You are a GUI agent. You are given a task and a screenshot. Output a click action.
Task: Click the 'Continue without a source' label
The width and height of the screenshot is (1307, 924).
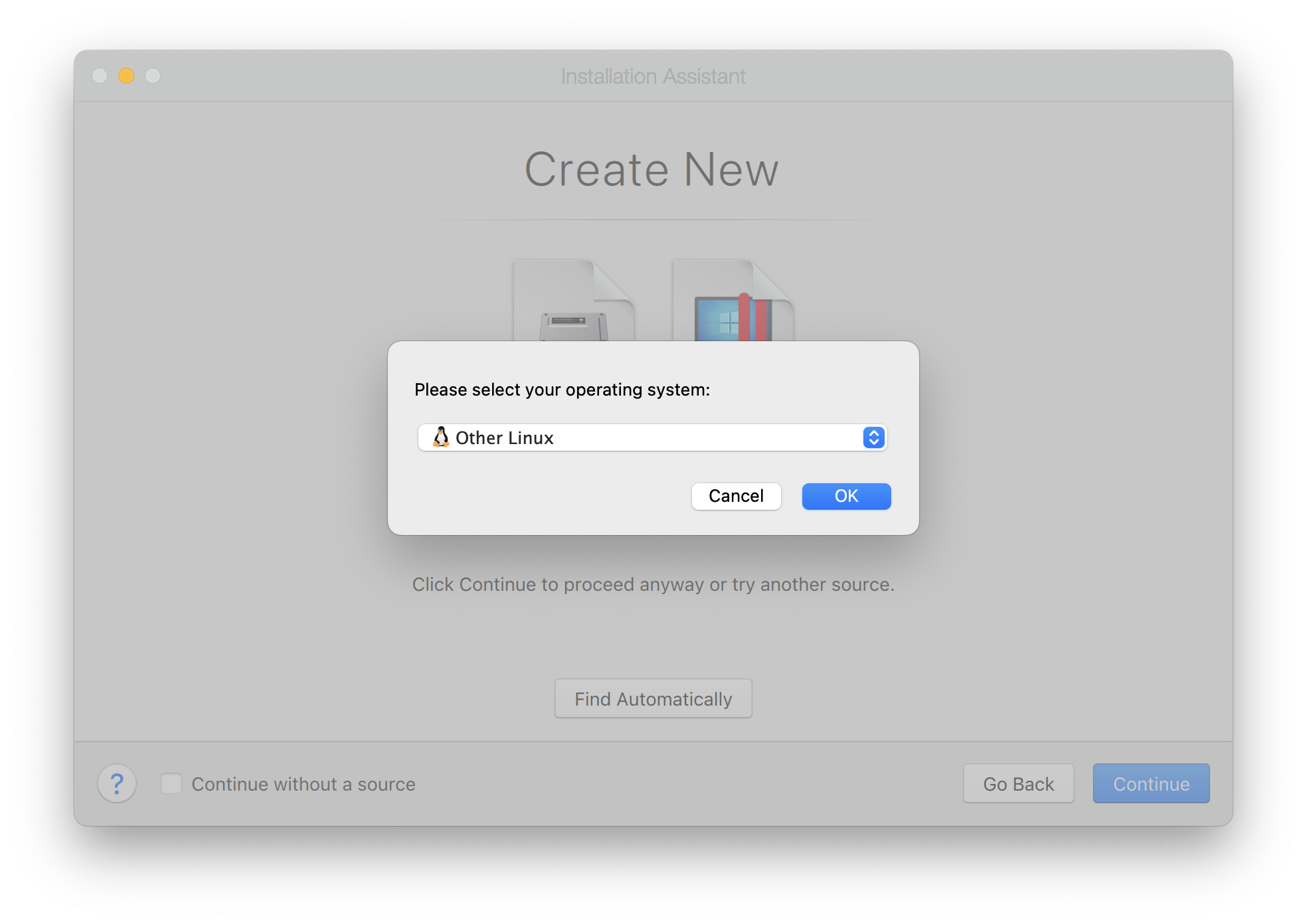point(304,784)
